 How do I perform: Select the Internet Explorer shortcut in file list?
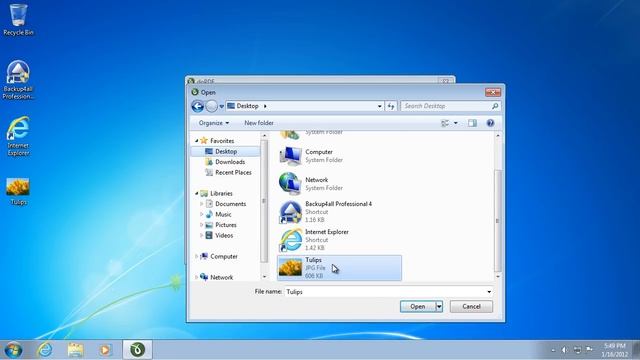339,240
